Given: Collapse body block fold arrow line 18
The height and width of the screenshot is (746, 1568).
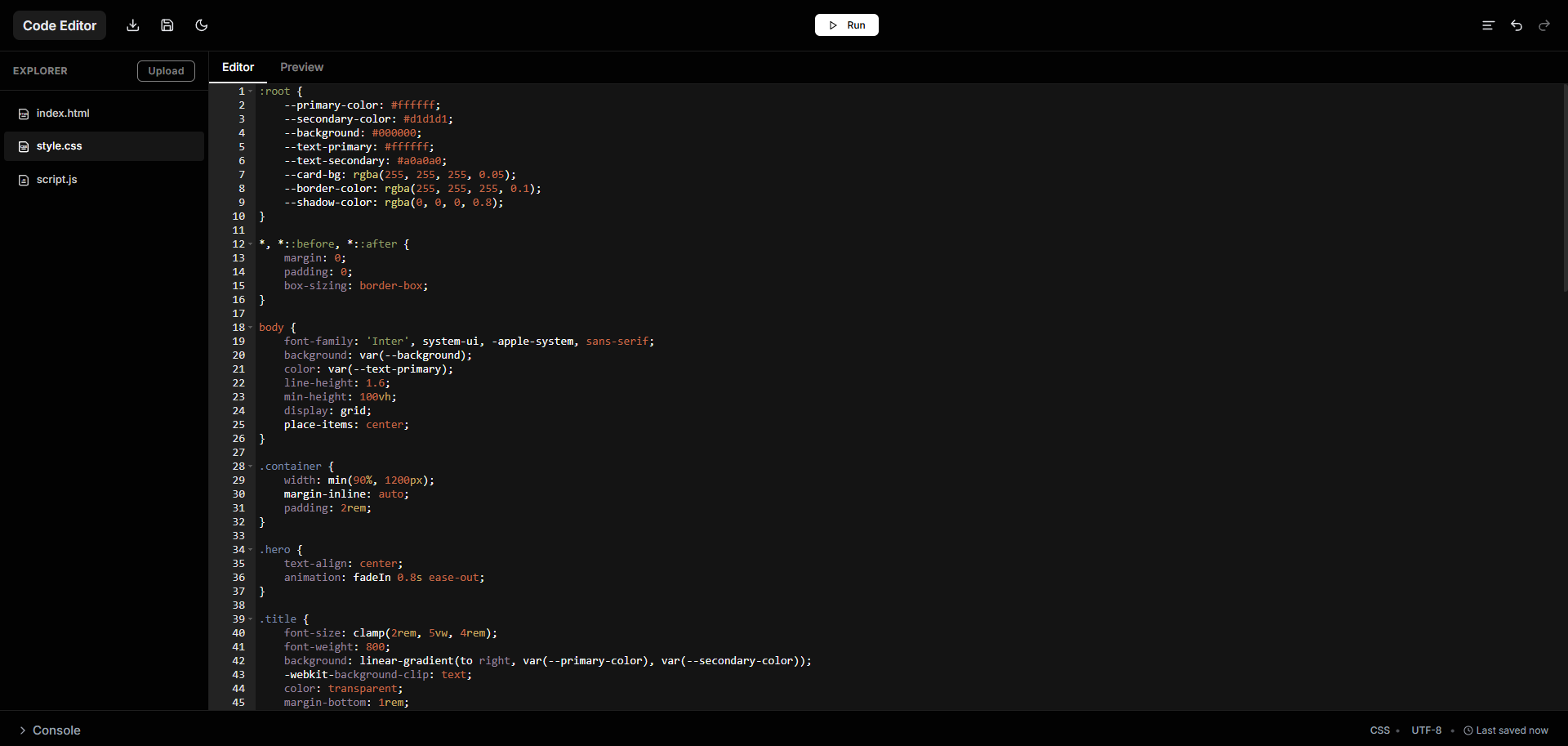Looking at the screenshot, I should coord(251,328).
